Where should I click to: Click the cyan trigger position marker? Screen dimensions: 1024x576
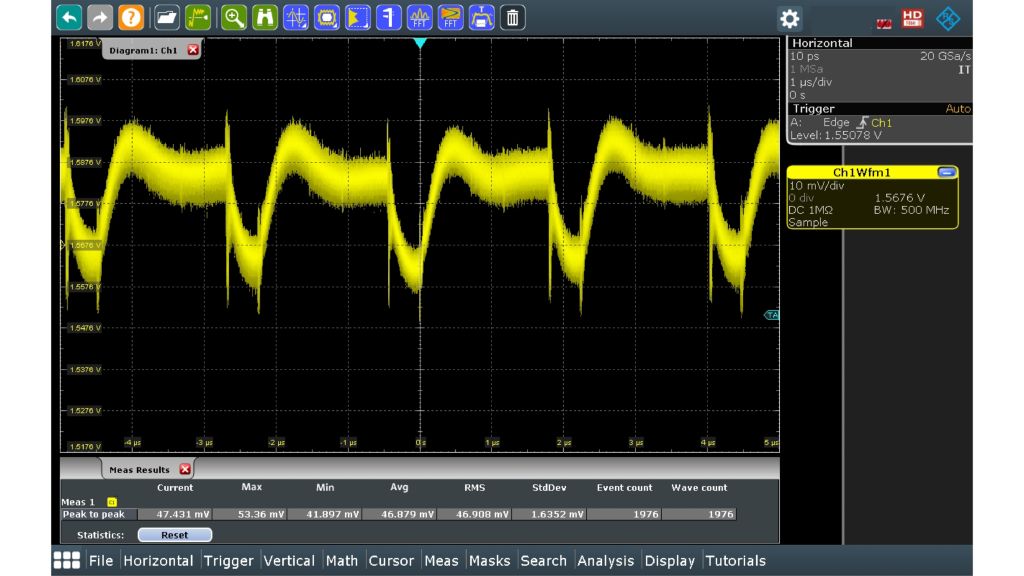coord(420,44)
